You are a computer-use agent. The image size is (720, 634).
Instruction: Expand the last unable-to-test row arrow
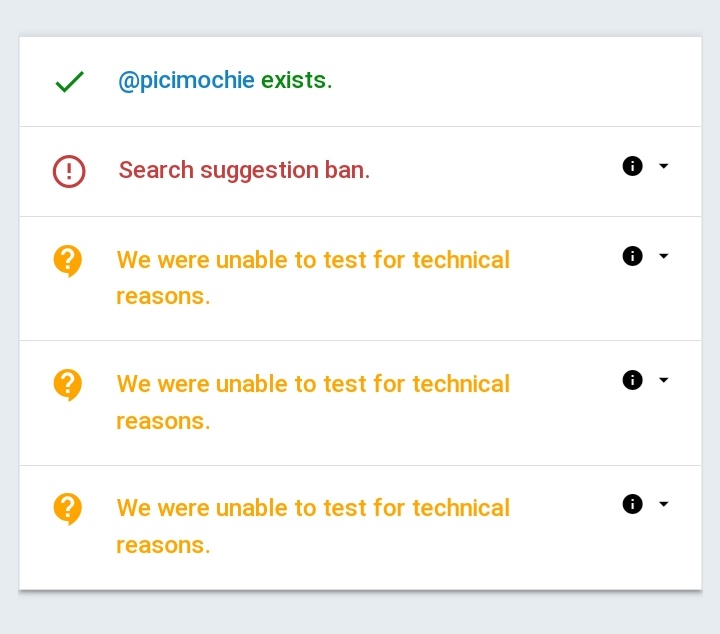coord(663,504)
